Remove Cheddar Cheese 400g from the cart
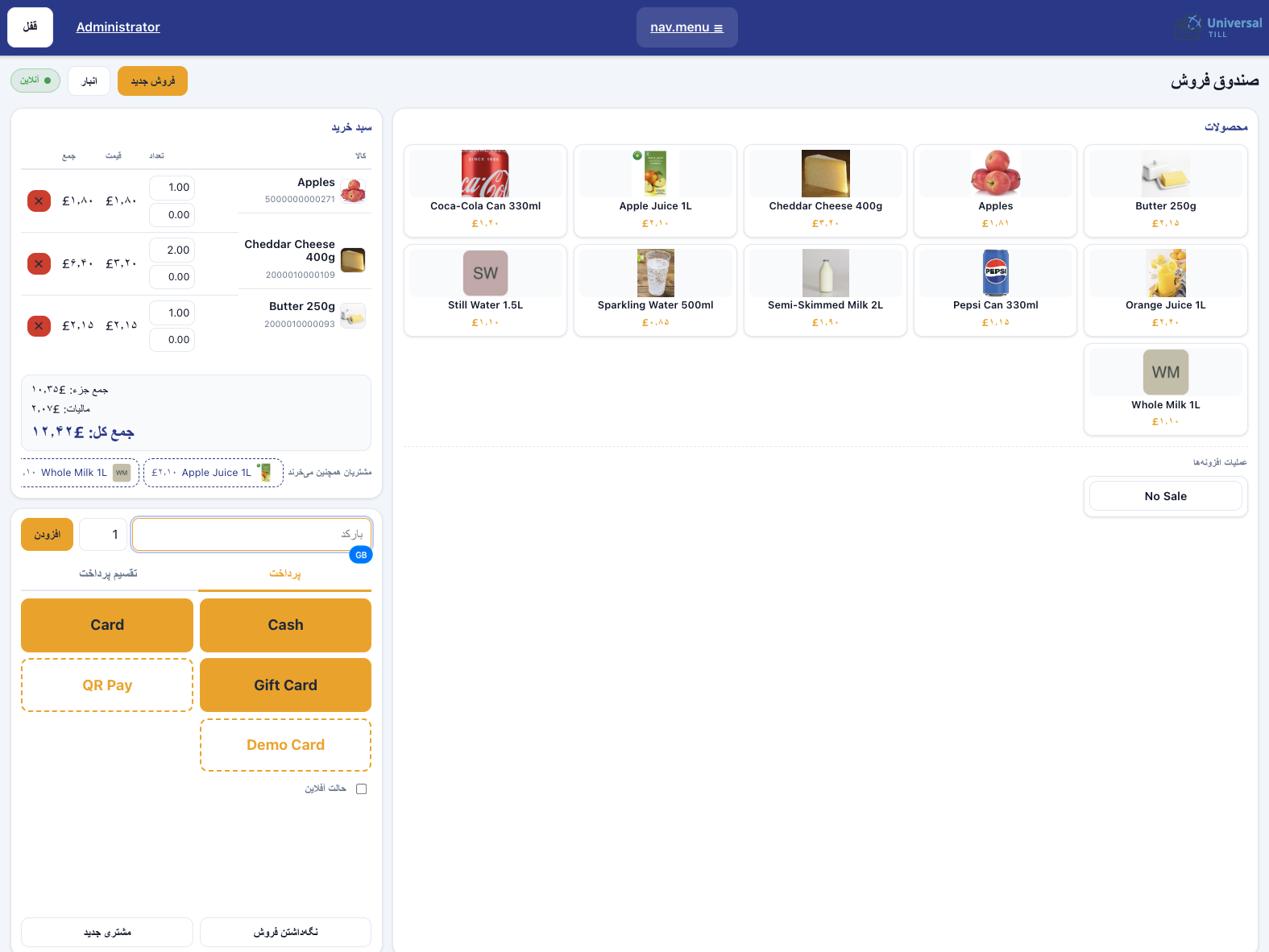The image size is (1269, 952). point(39,263)
